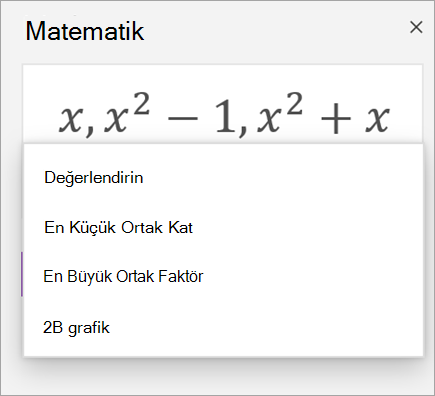Click the minus sign in the equation
The image size is (435, 396).
[183, 118]
